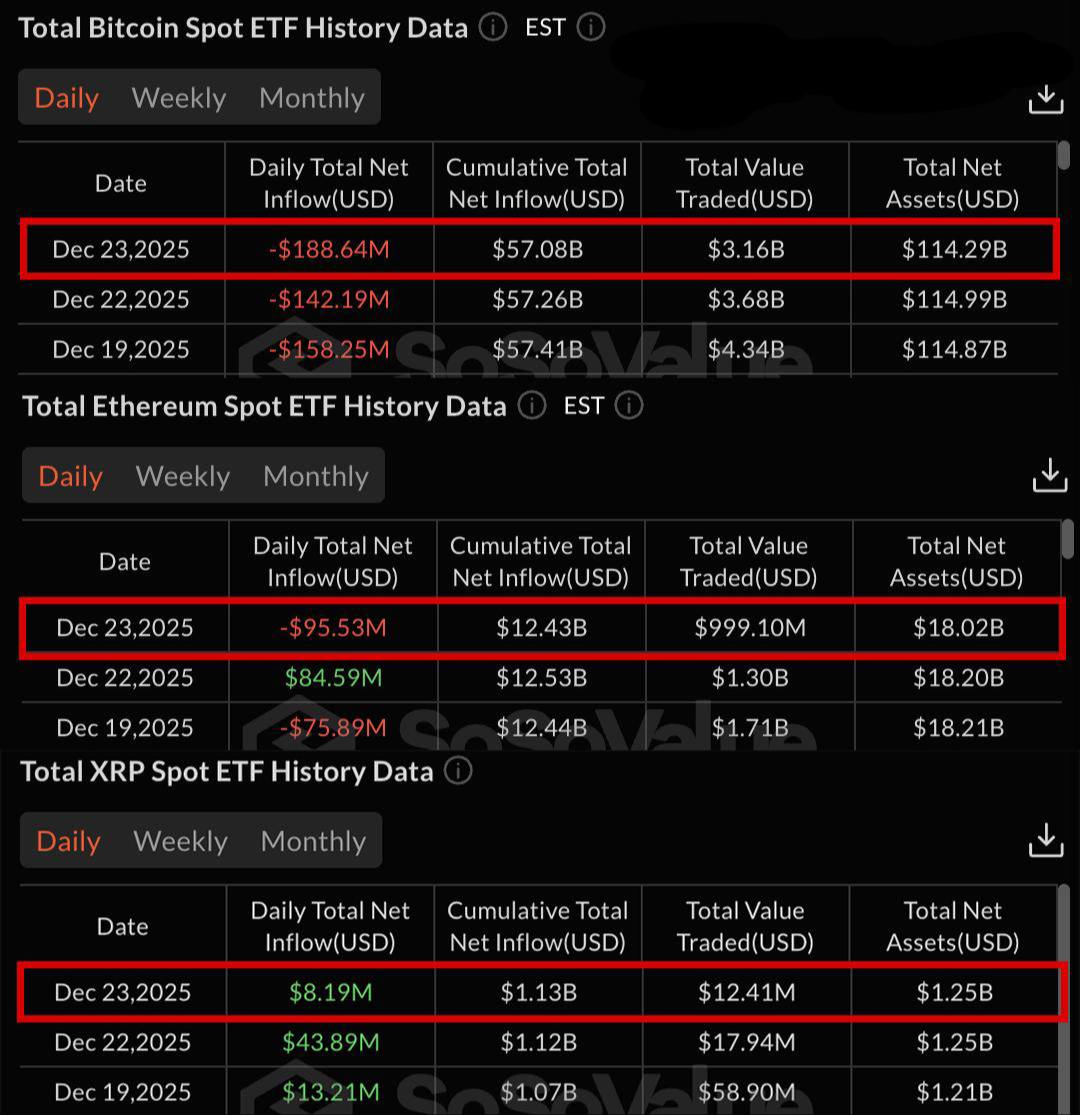1080x1115 pixels.
Task: Select Daily tab in XRP ETF section
Action: [69, 841]
